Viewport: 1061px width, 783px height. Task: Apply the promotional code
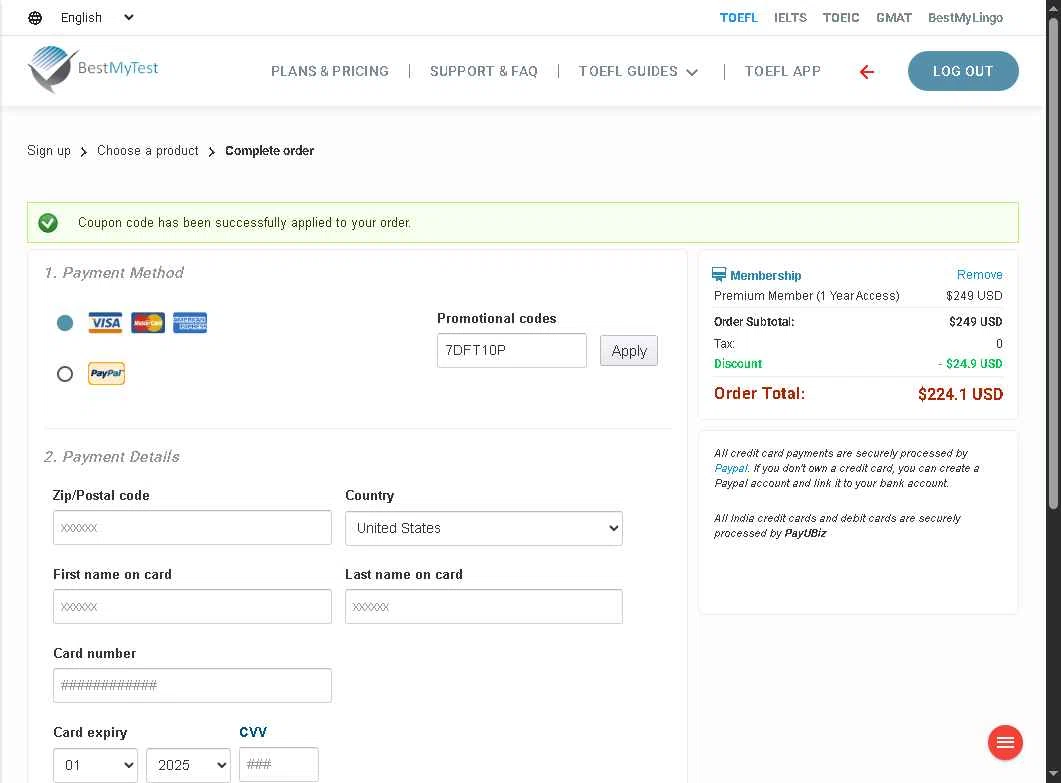[629, 351]
